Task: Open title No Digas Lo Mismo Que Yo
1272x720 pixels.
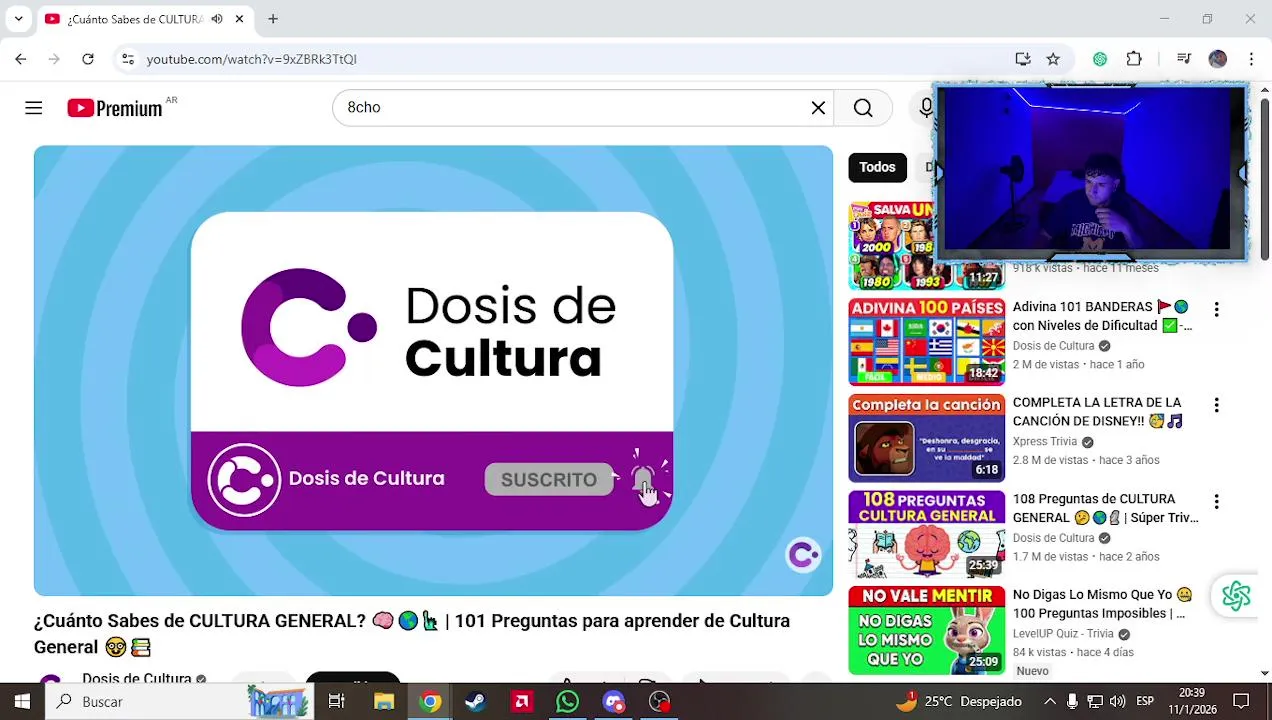Action: [x=1102, y=604]
